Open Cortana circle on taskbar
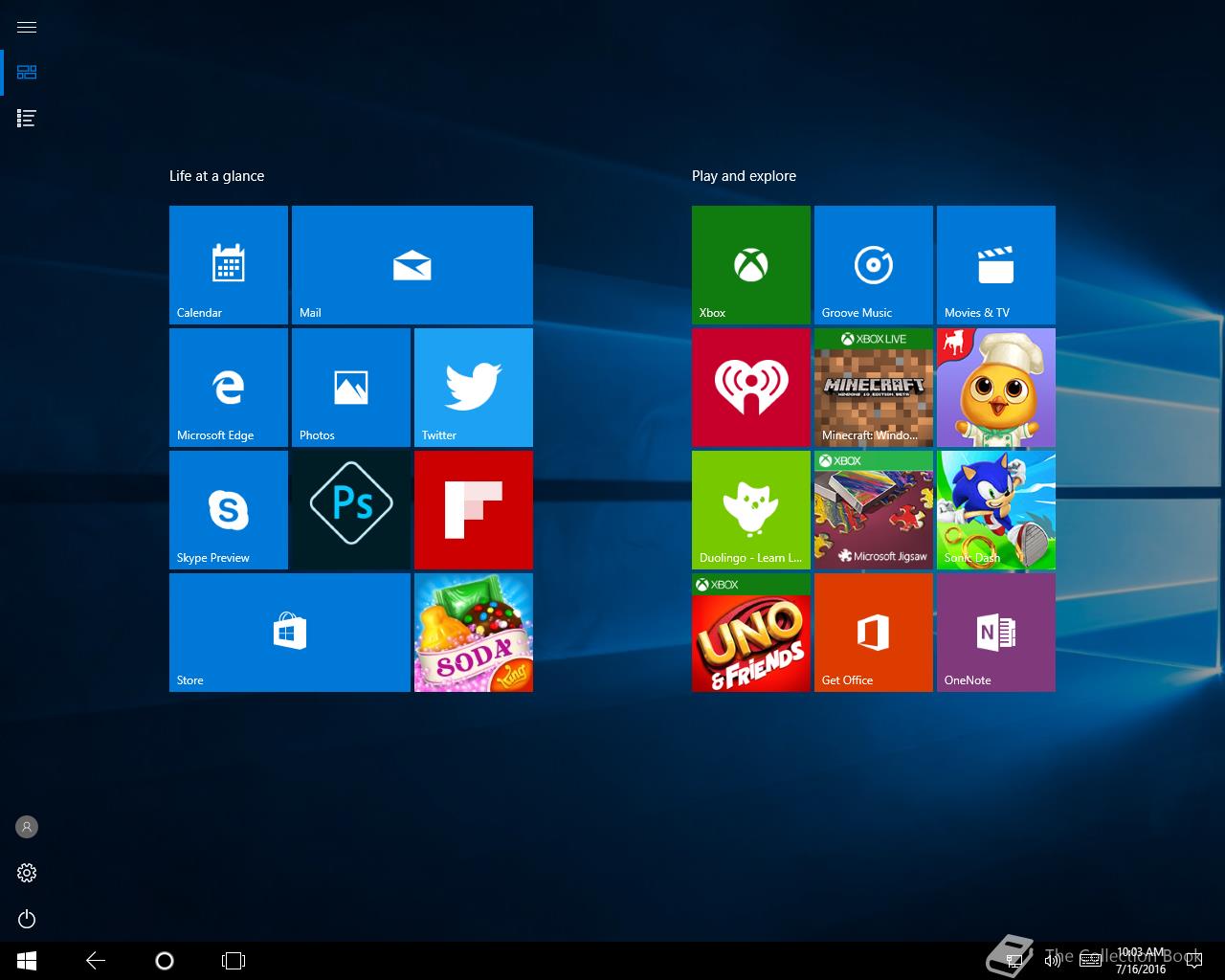The image size is (1225, 980). [x=165, y=961]
